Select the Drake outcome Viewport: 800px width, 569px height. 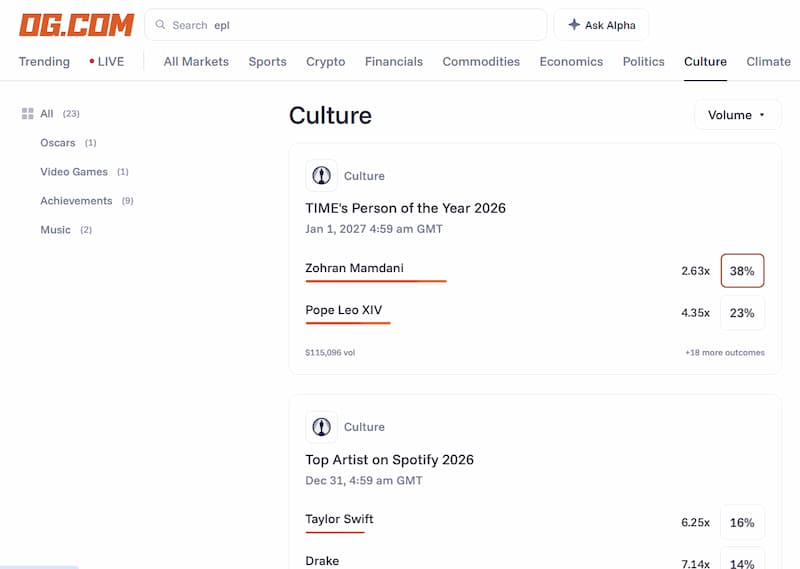(x=322, y=561)
